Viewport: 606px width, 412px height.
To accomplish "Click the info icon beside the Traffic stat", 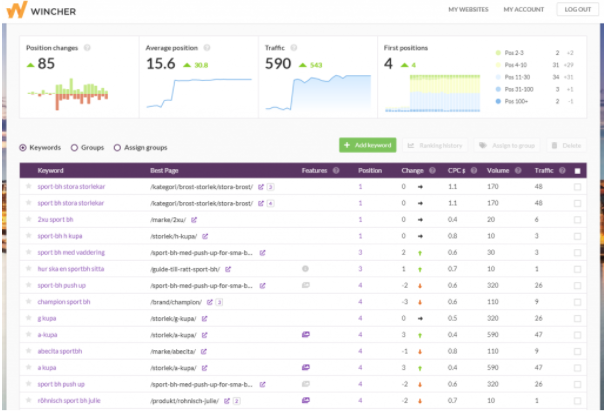I will click(294, 48).
